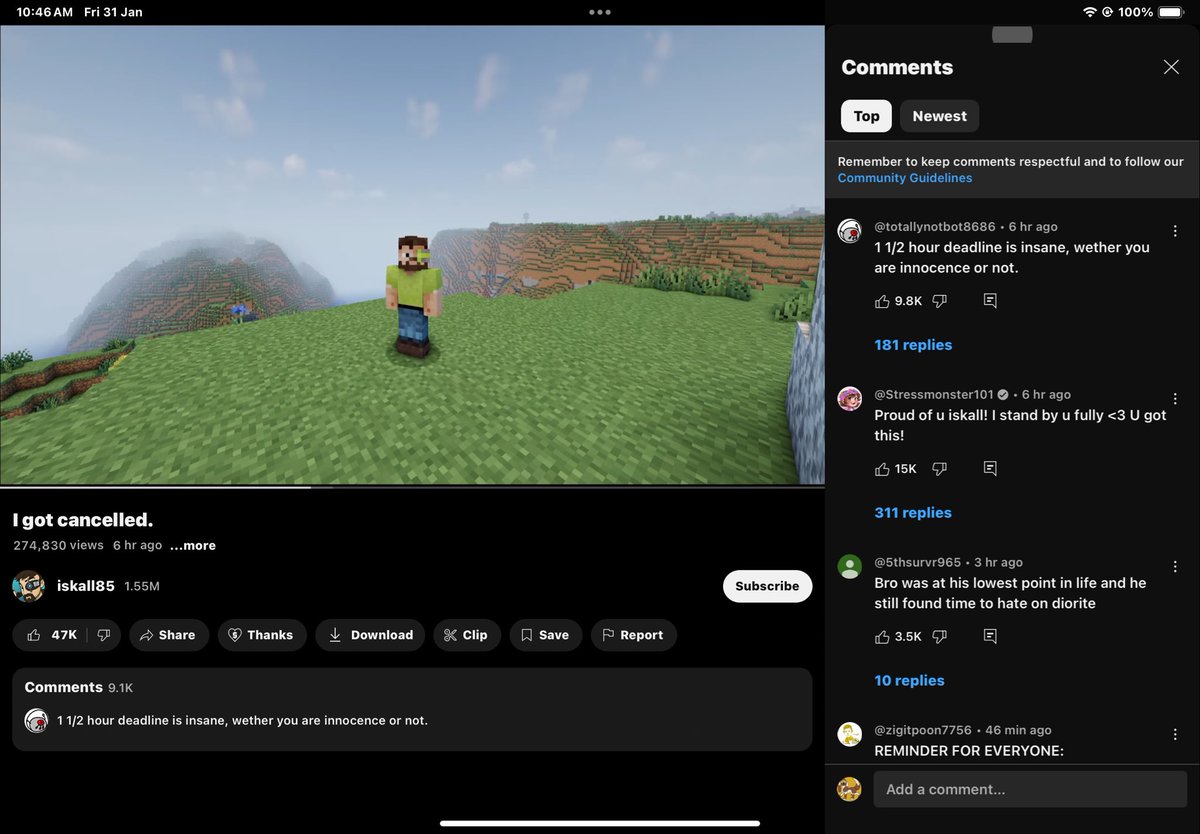Screen dimensions: 1200x834
Task: Open Stressmonster101 profile avatar
Action: click(x=849, y=399)
